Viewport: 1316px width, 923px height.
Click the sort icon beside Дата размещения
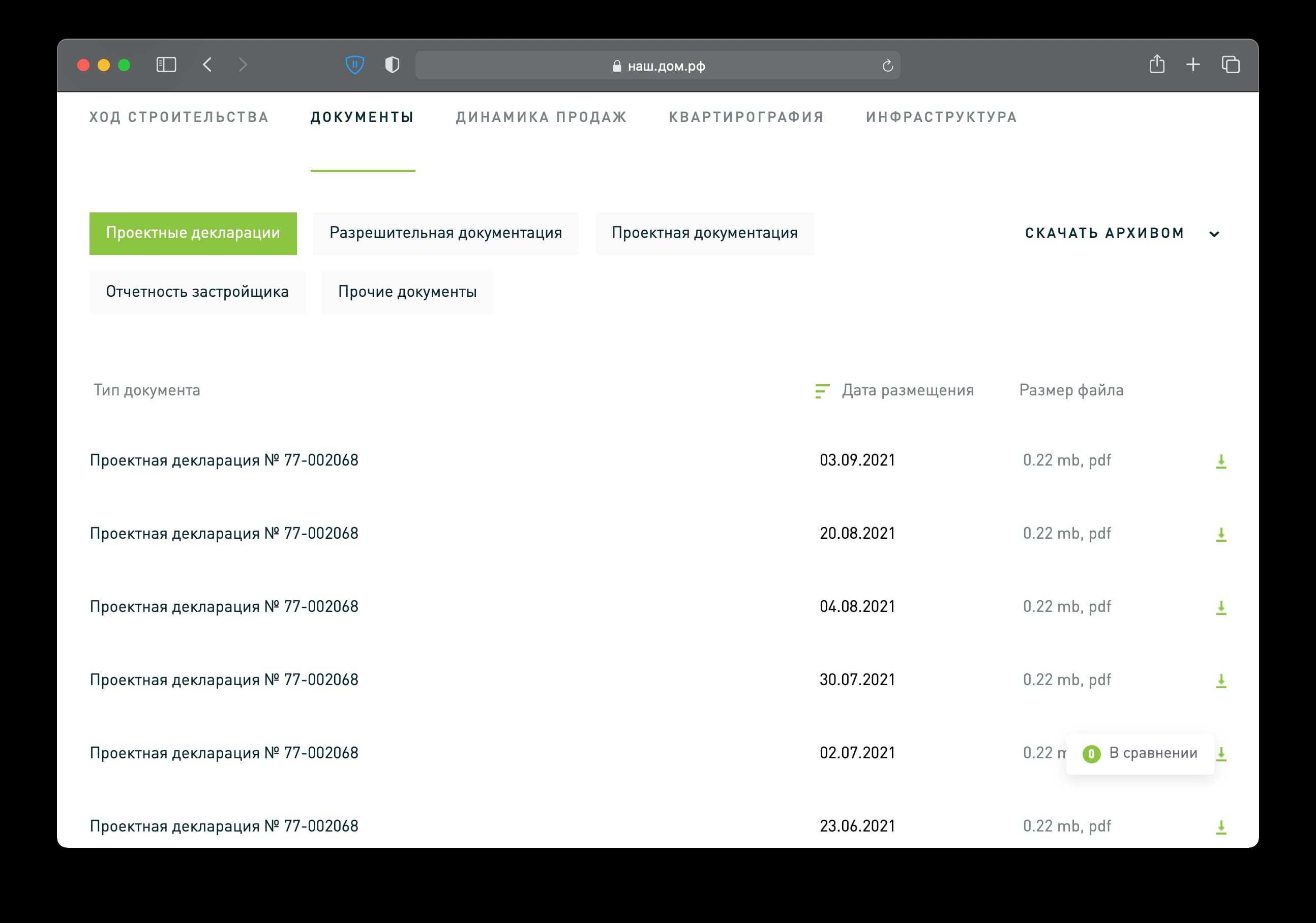point(822,391)
